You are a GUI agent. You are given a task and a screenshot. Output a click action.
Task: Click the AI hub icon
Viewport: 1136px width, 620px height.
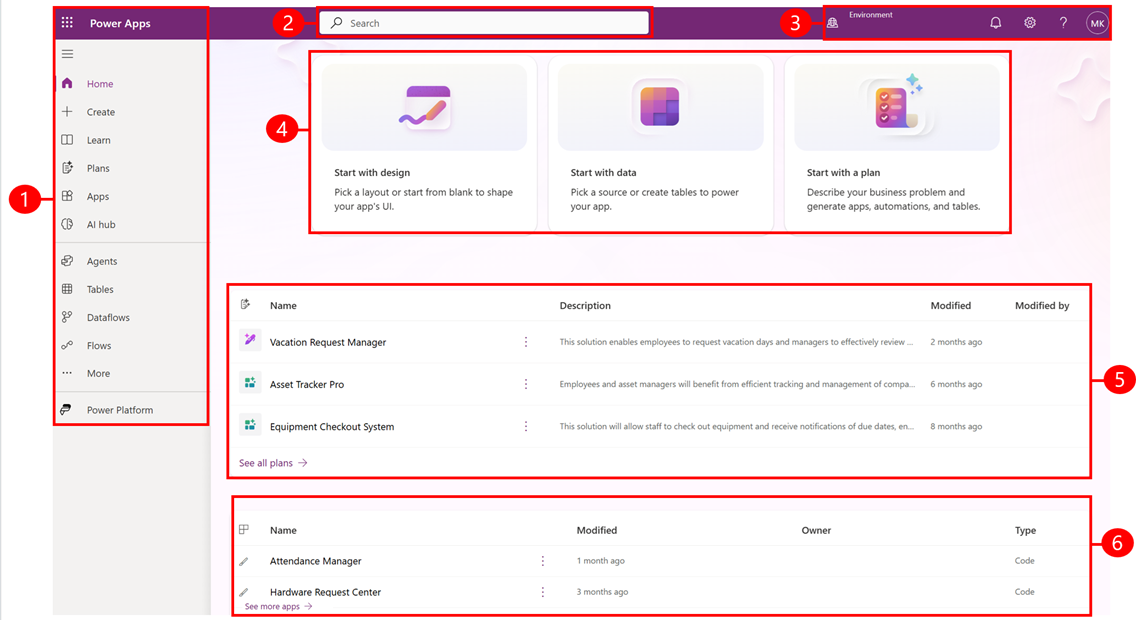[x=67, y=225]
